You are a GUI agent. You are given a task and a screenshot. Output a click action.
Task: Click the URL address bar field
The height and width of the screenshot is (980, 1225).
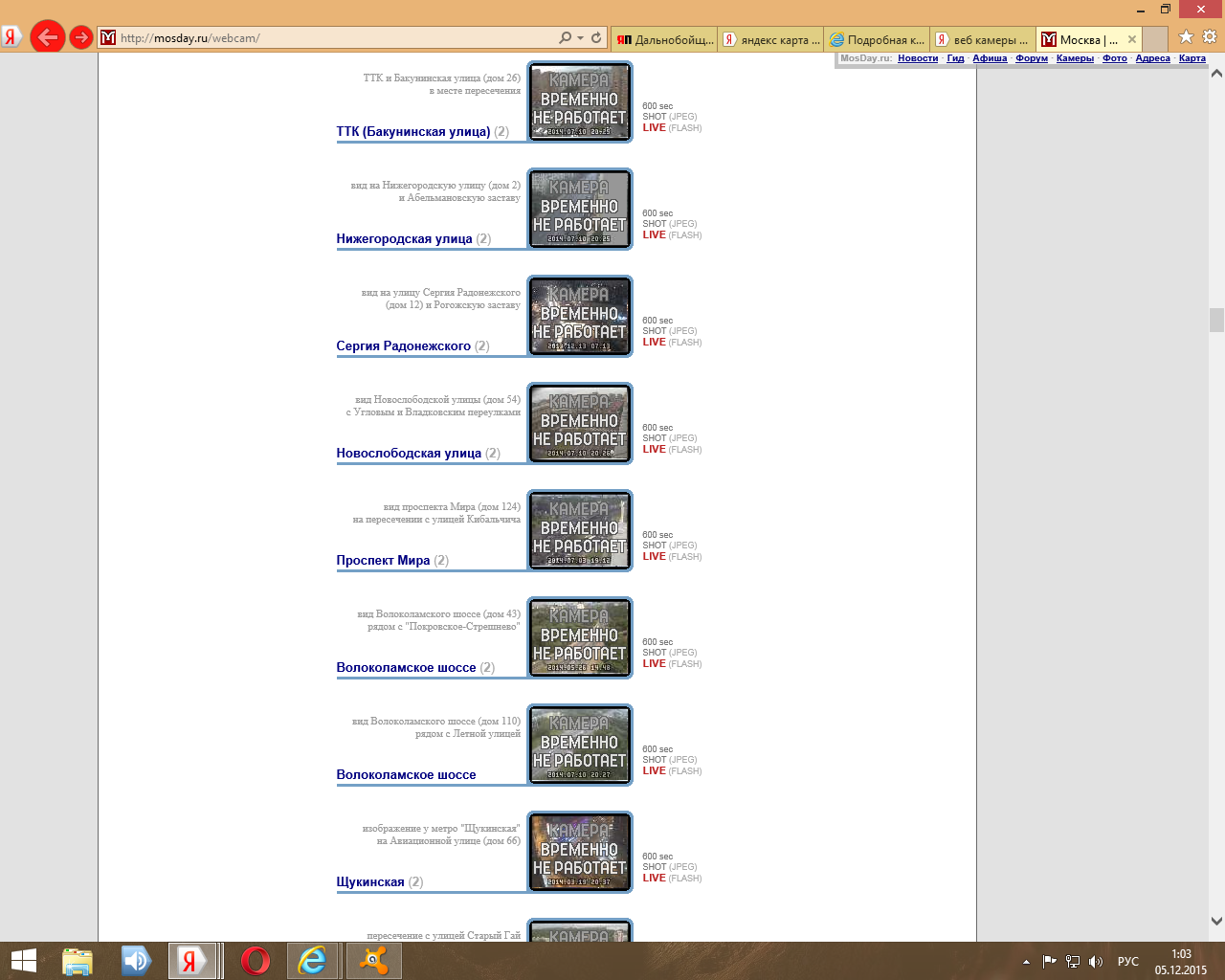335,38
